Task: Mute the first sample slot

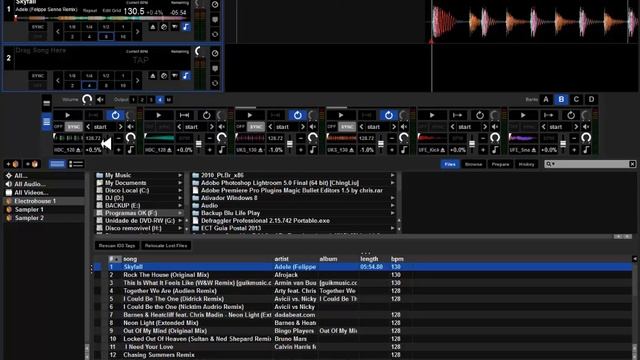Action: [131, 127]
